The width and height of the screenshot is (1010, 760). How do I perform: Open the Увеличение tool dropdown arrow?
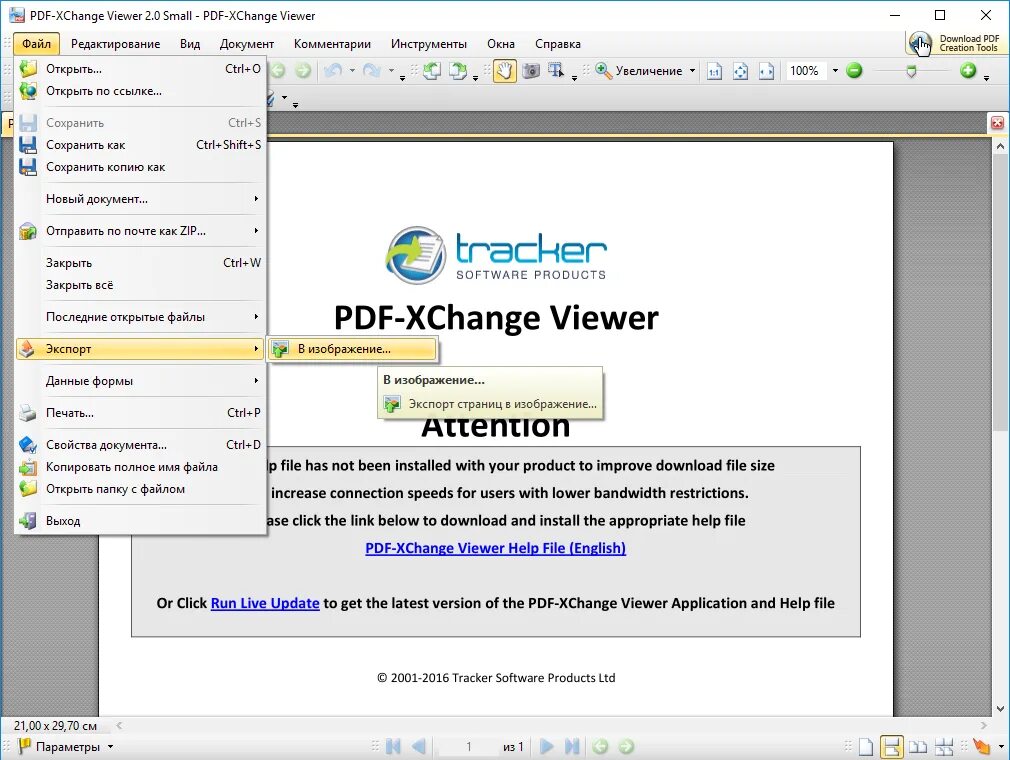(x=692, y=71)
